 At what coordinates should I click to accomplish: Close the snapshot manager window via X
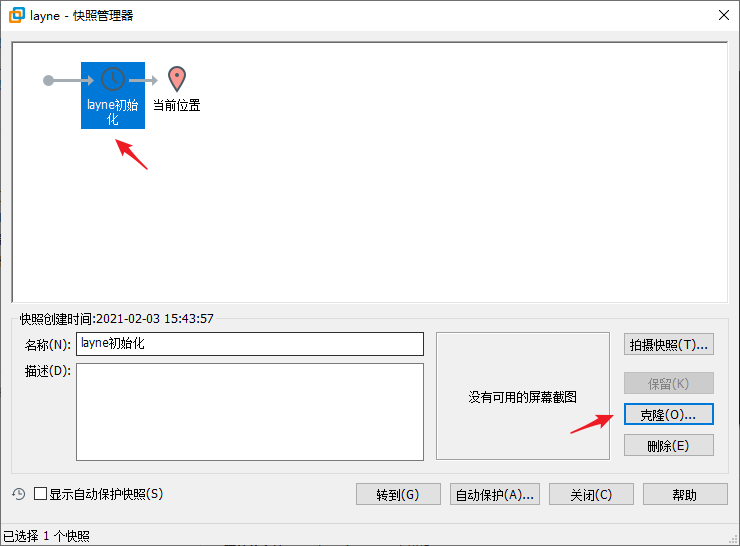click(722, 15)
